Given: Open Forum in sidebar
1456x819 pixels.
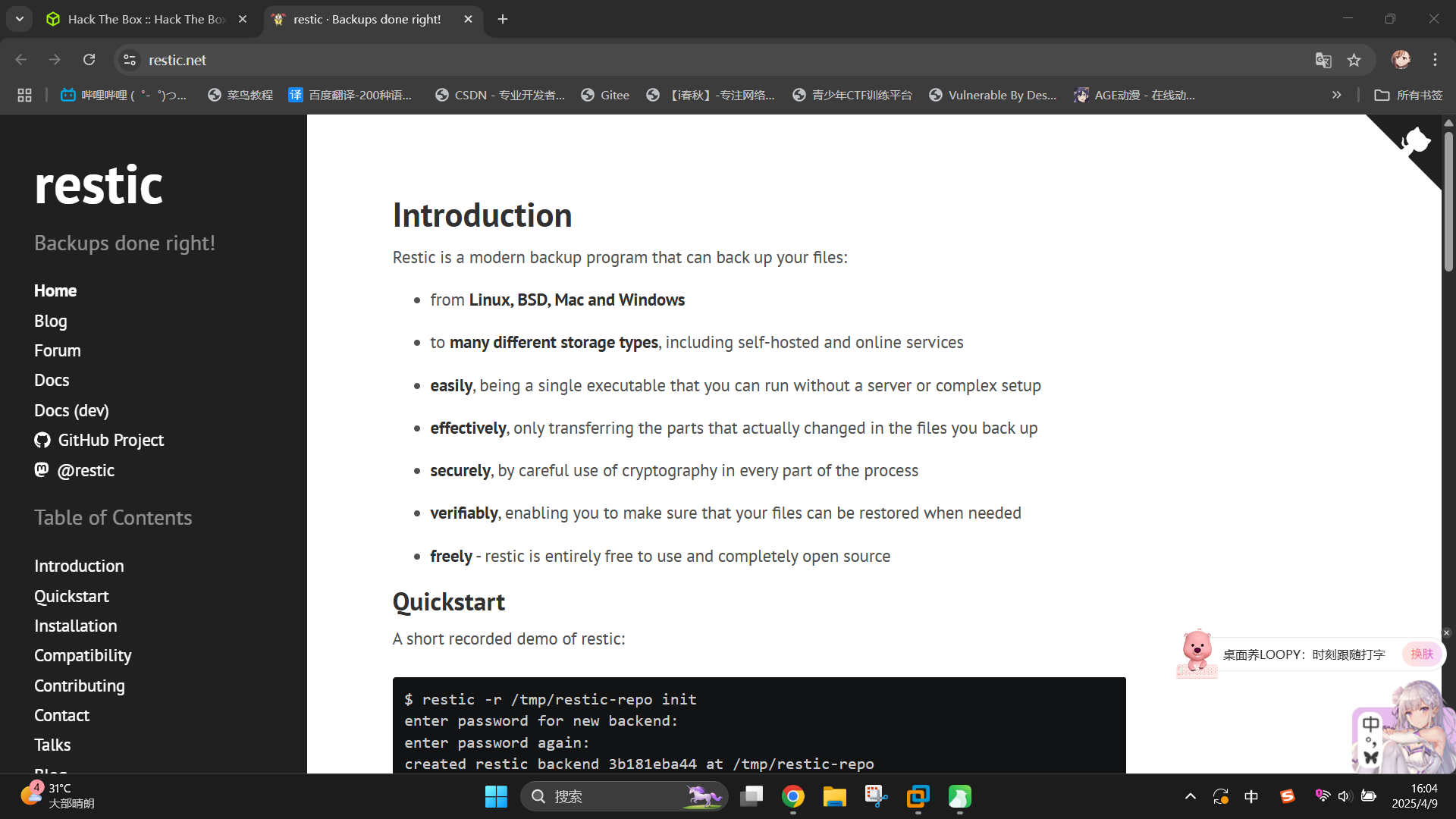Looking at the screenshot, I should coord(57,350).
